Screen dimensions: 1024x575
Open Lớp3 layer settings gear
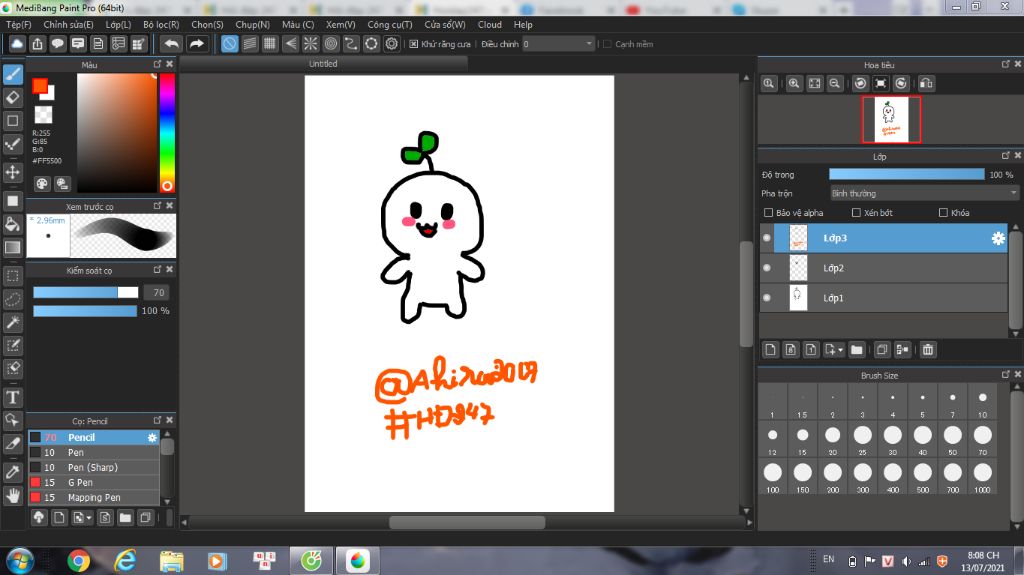pos(998,238)
